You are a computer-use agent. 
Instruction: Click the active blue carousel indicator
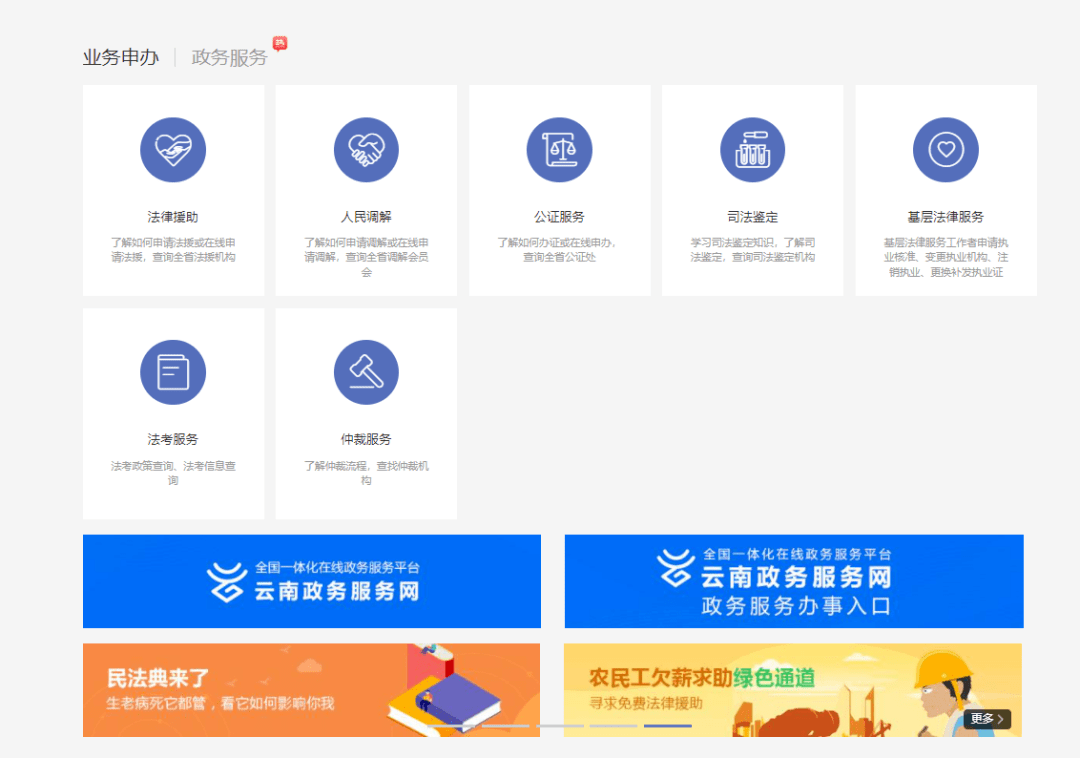coord(667,725)
